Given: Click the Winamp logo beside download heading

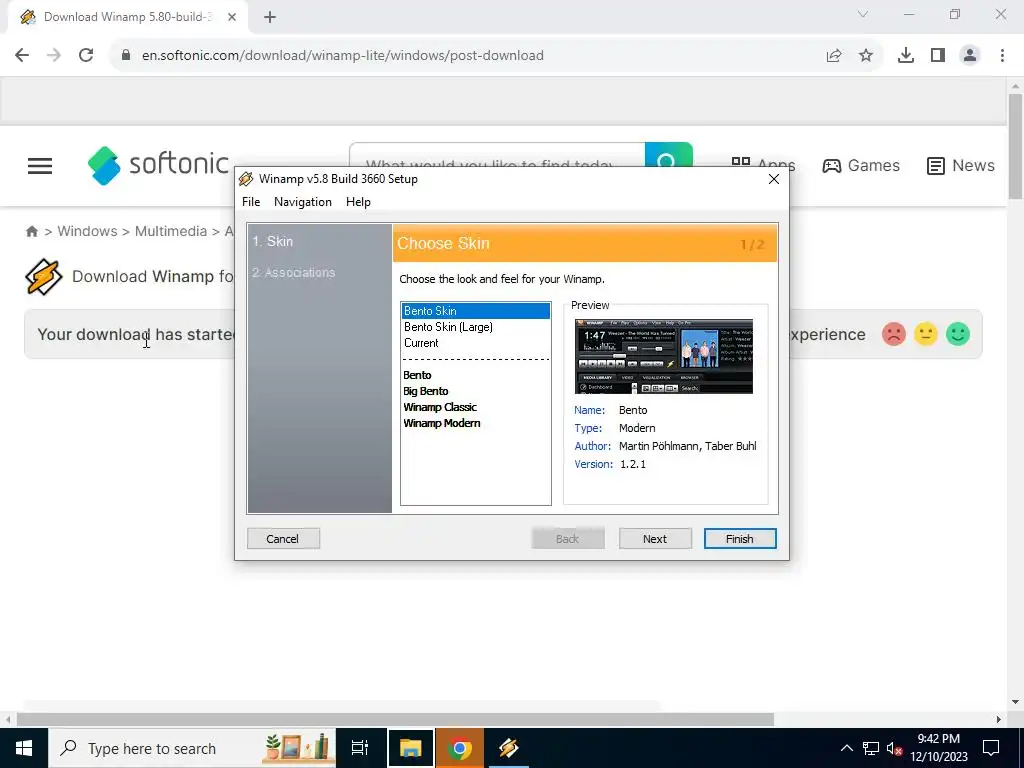Looking at the screenshot, I should pyautogui.click(x=44, y=277).
